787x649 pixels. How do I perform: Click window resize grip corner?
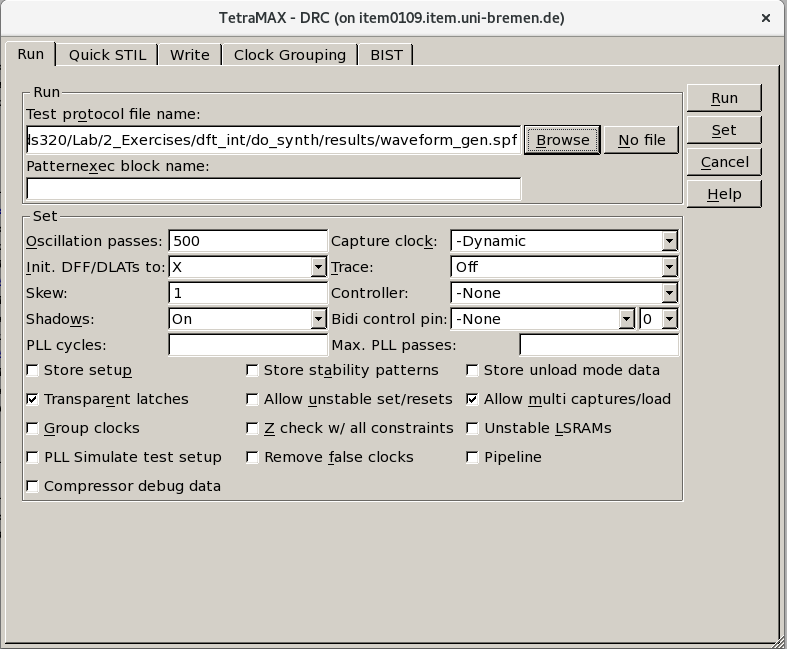pyautogui.click(x=778, y=641)
